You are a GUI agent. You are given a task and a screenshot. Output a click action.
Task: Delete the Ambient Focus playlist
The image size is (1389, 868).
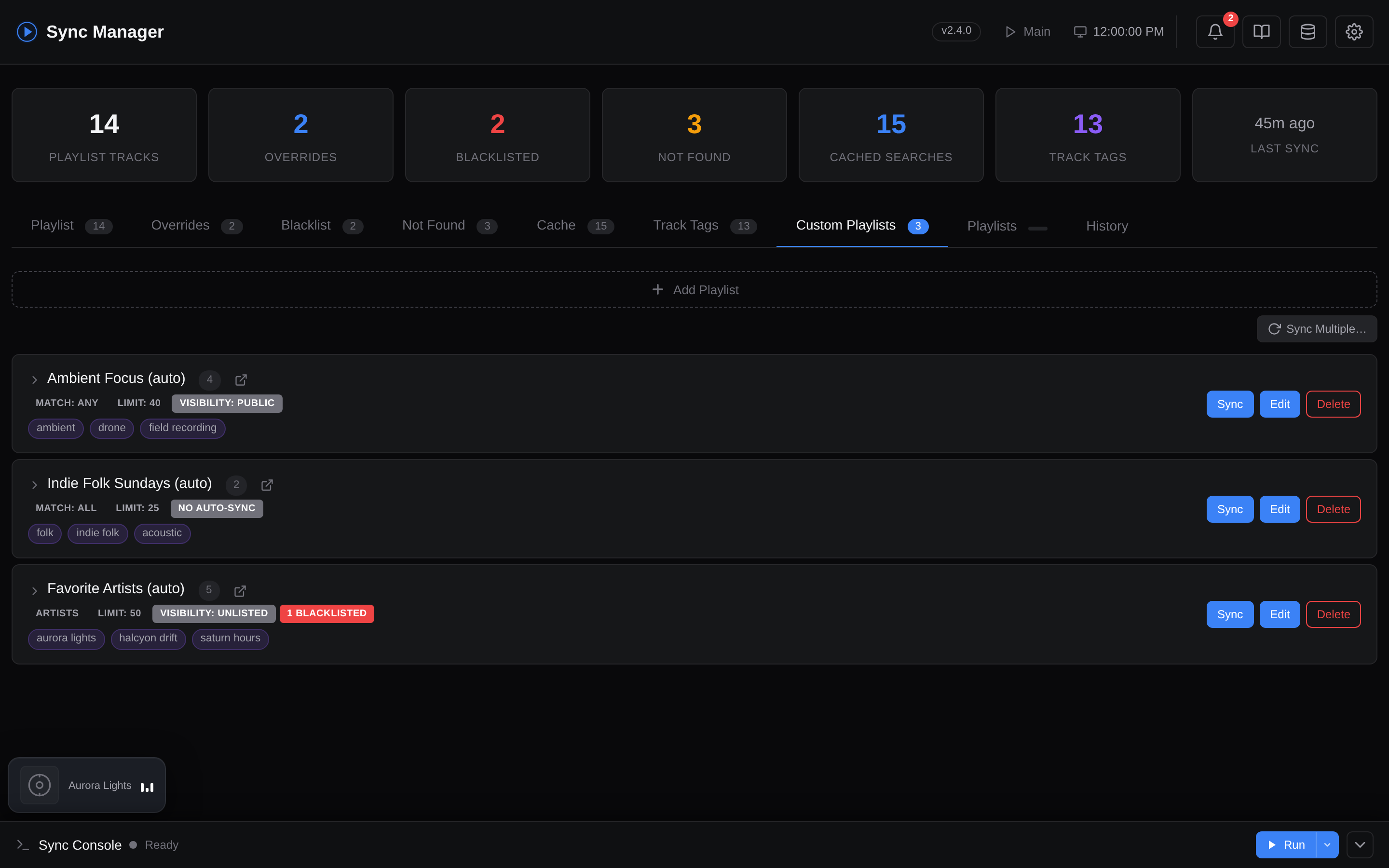coord(1334,404)
